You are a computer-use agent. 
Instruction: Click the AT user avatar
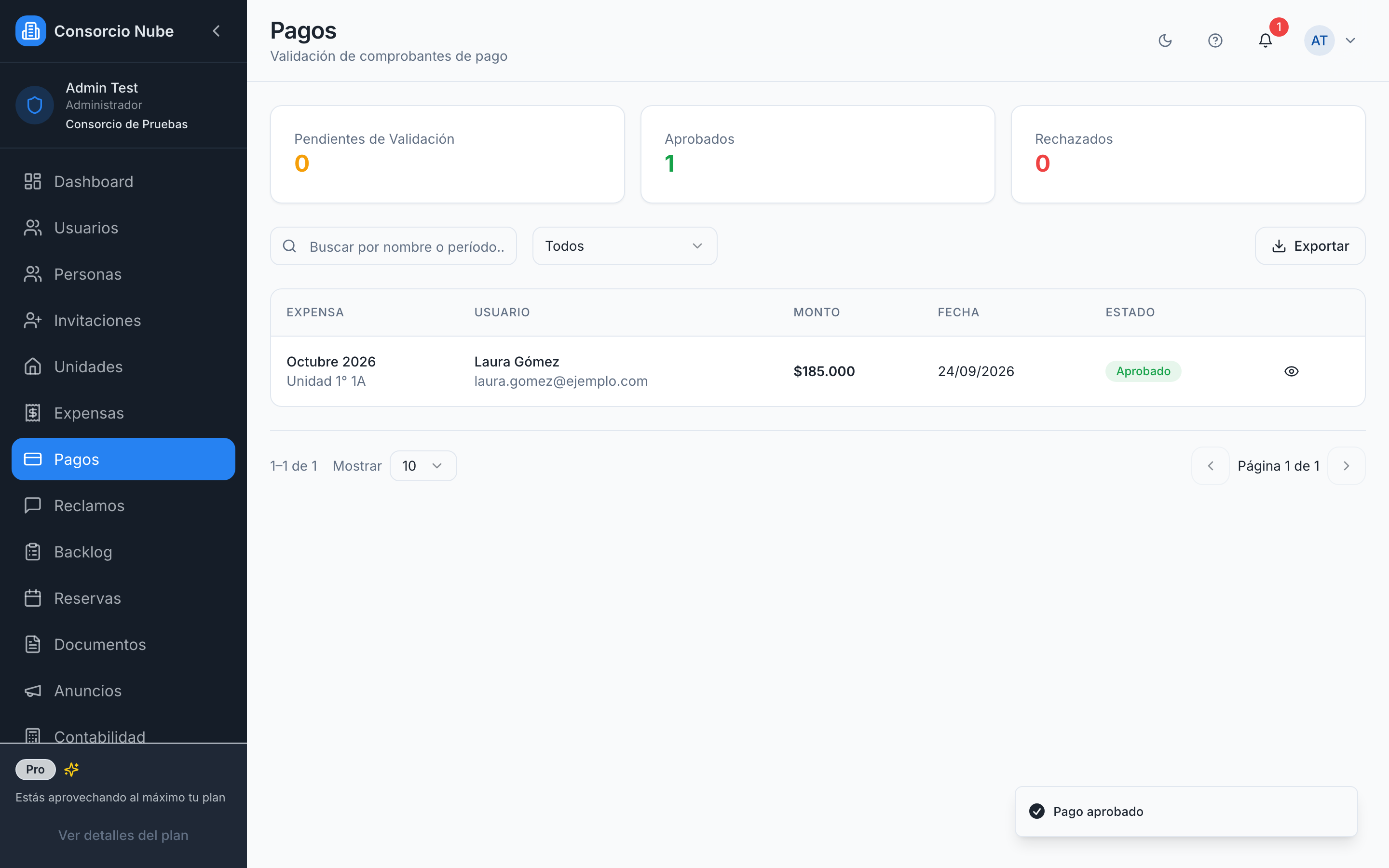click(x=1319, y=41)
